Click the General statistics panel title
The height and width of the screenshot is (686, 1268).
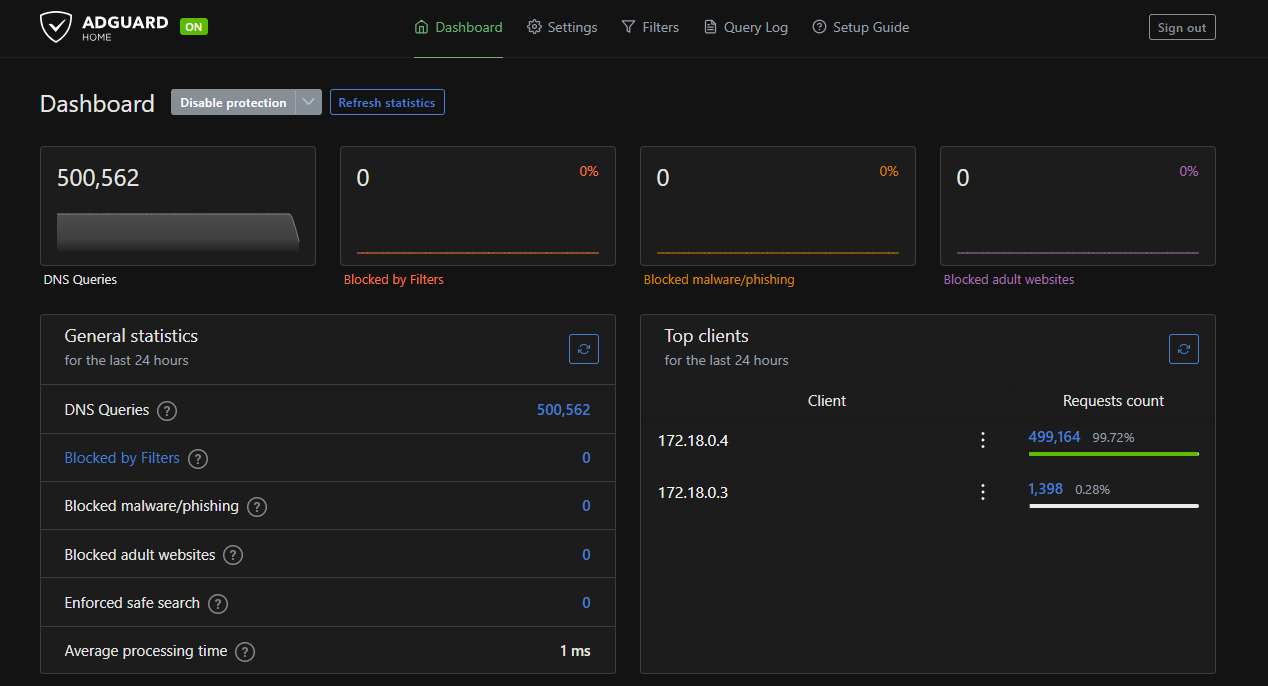pos(131,336)
